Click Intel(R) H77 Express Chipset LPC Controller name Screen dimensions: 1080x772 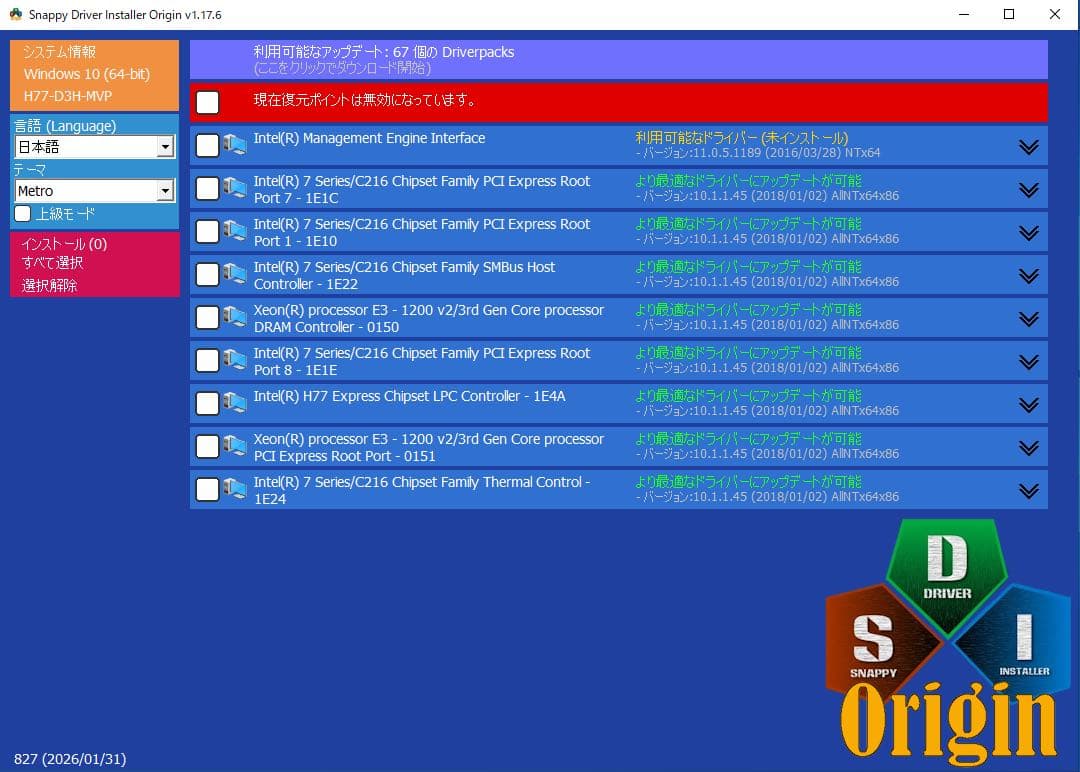(409, 396)
